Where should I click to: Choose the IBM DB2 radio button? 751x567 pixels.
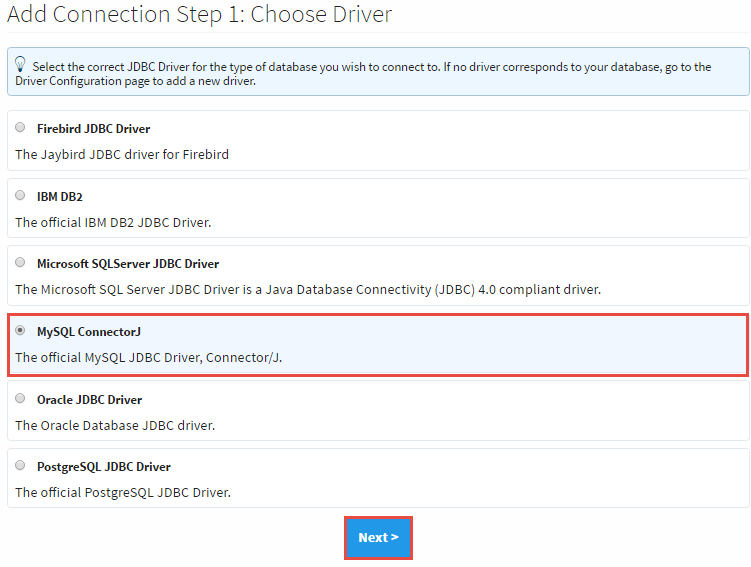tap(21, 195)
